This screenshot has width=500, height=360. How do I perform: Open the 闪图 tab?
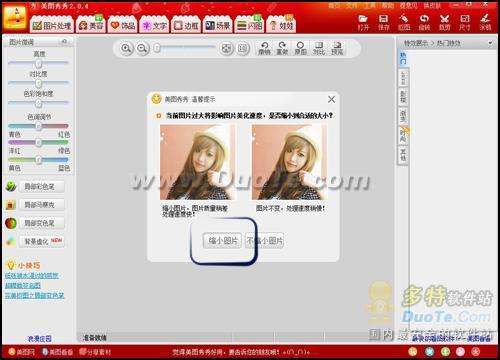coord(249,25)
